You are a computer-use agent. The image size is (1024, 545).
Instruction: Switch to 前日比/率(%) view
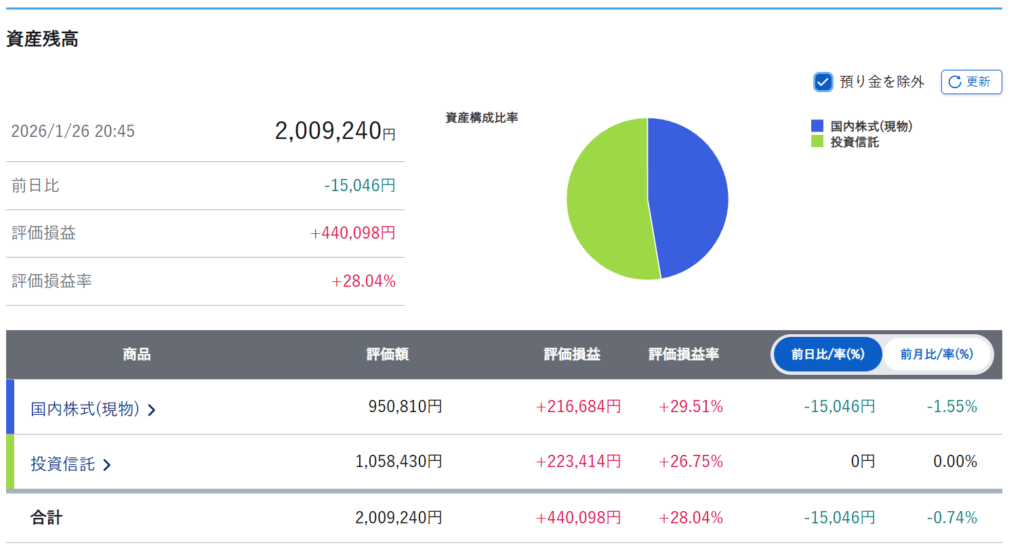point(827,354)
